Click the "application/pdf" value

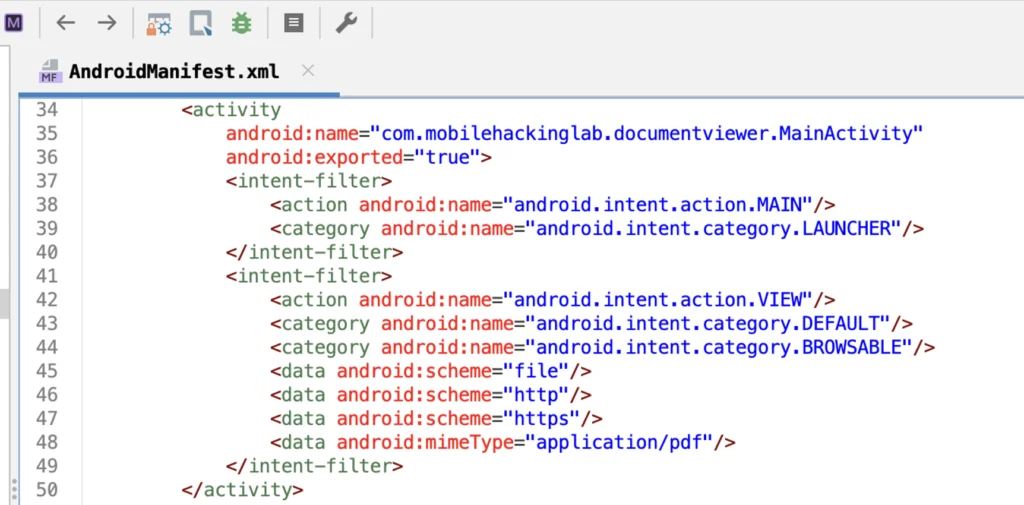[x=618, y=442]
